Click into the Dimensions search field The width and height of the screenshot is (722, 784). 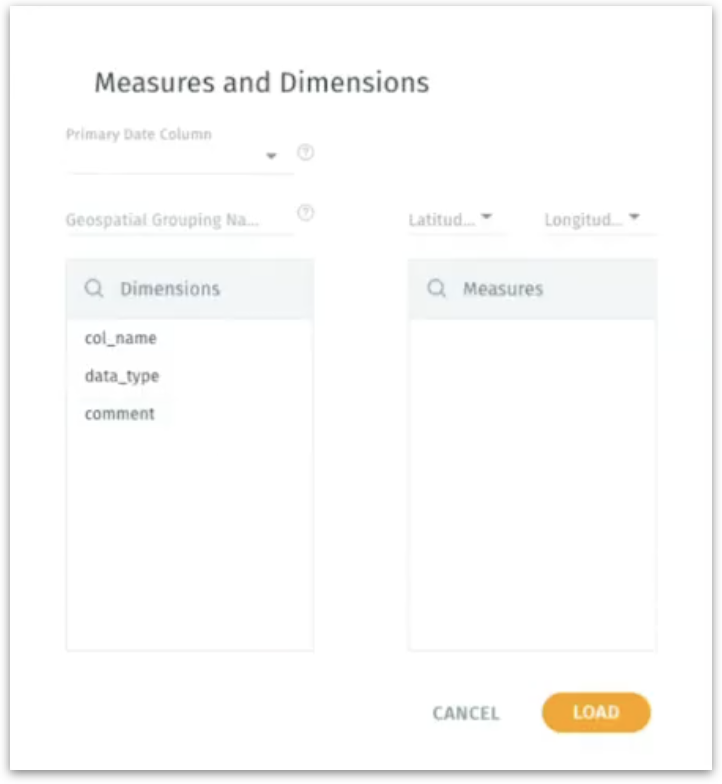click(200, 289)
